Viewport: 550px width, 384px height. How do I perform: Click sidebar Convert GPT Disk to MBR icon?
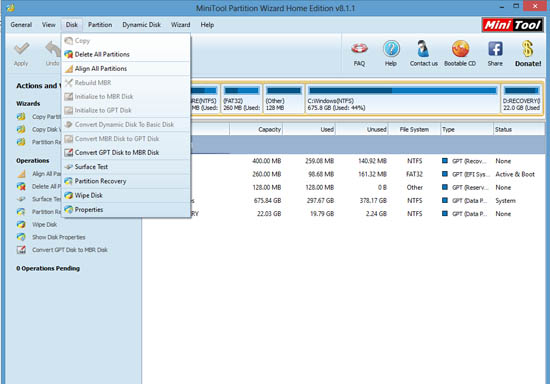pos(21,250)
